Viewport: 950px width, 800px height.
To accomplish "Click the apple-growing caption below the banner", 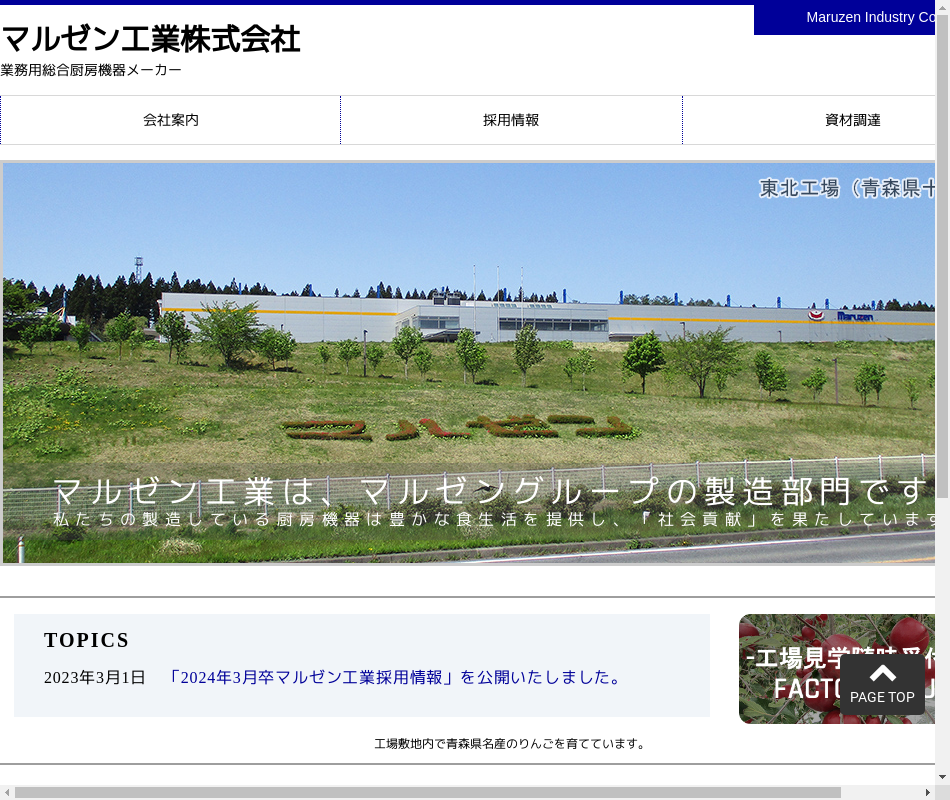I will click(510, 743).
